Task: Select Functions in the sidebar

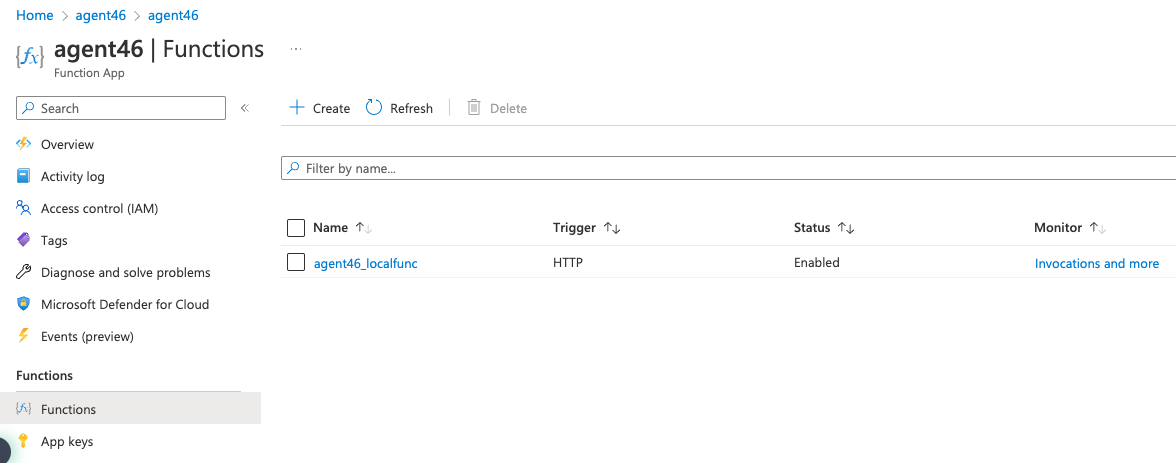Action: 130,409
